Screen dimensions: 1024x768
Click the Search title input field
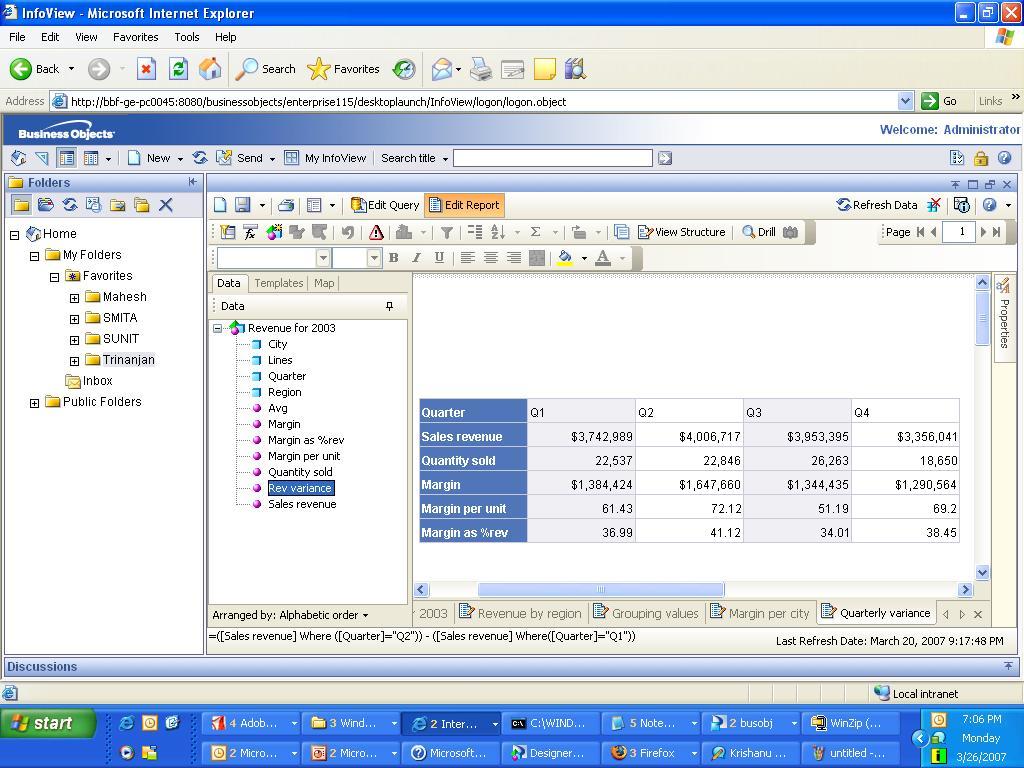click(x=552, y=157)
